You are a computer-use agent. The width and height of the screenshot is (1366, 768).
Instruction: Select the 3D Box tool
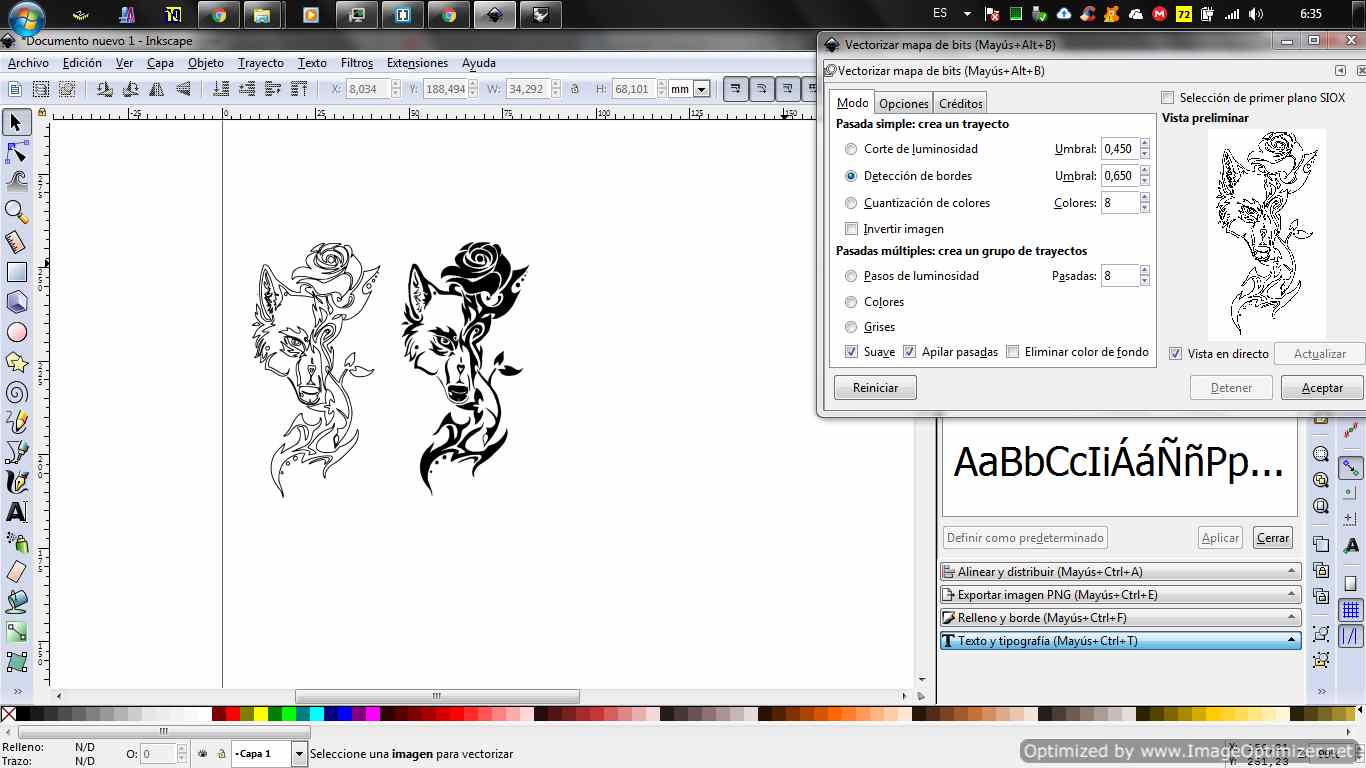16,302
